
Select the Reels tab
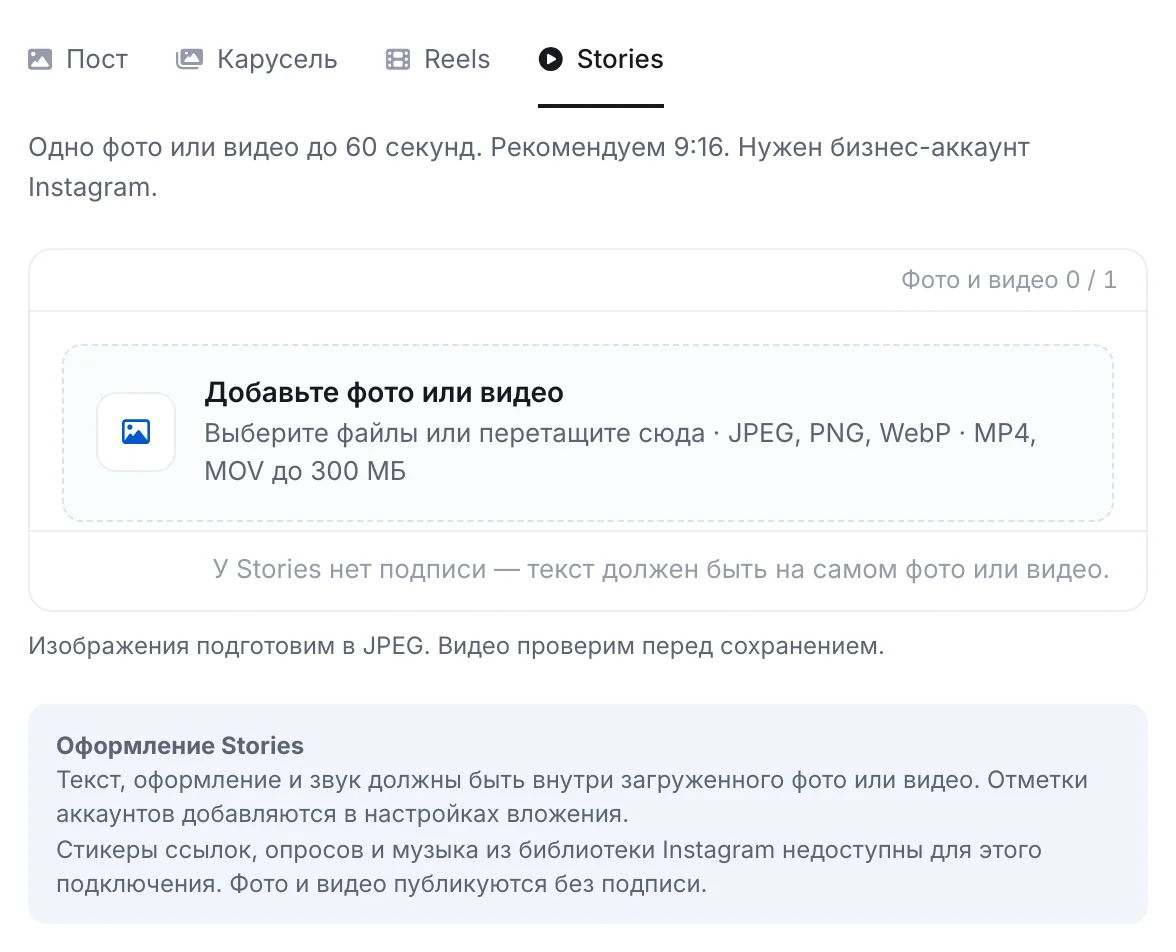pyautogui.click(x=438, y=59)
